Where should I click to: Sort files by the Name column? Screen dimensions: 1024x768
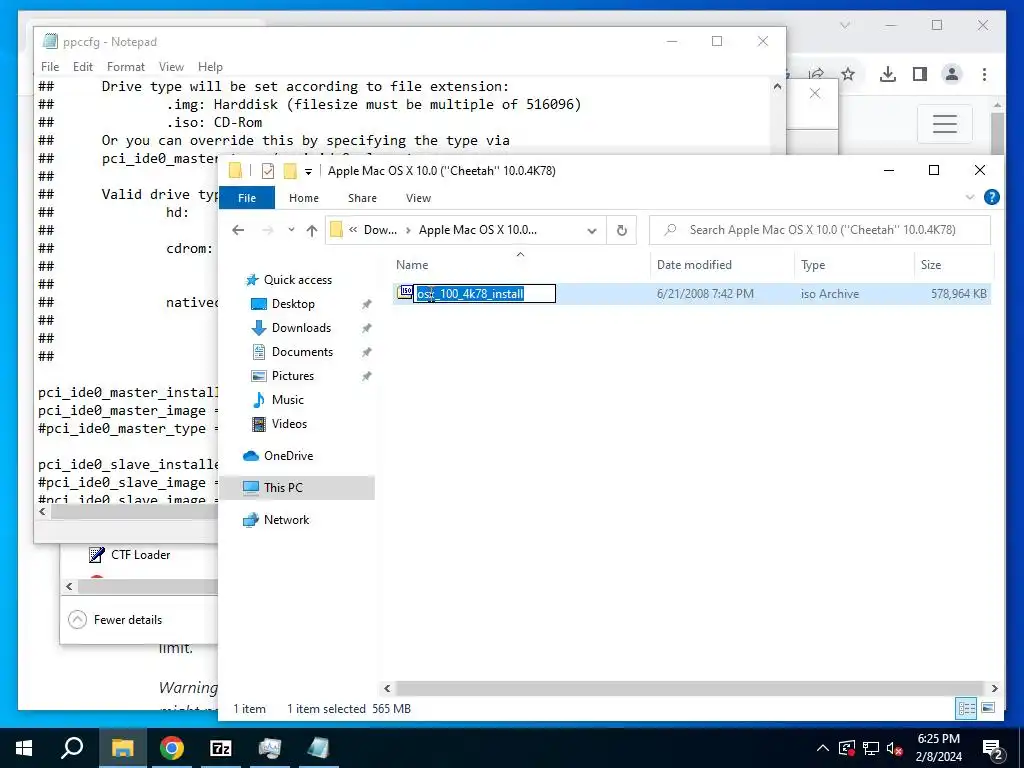(412, 264)
